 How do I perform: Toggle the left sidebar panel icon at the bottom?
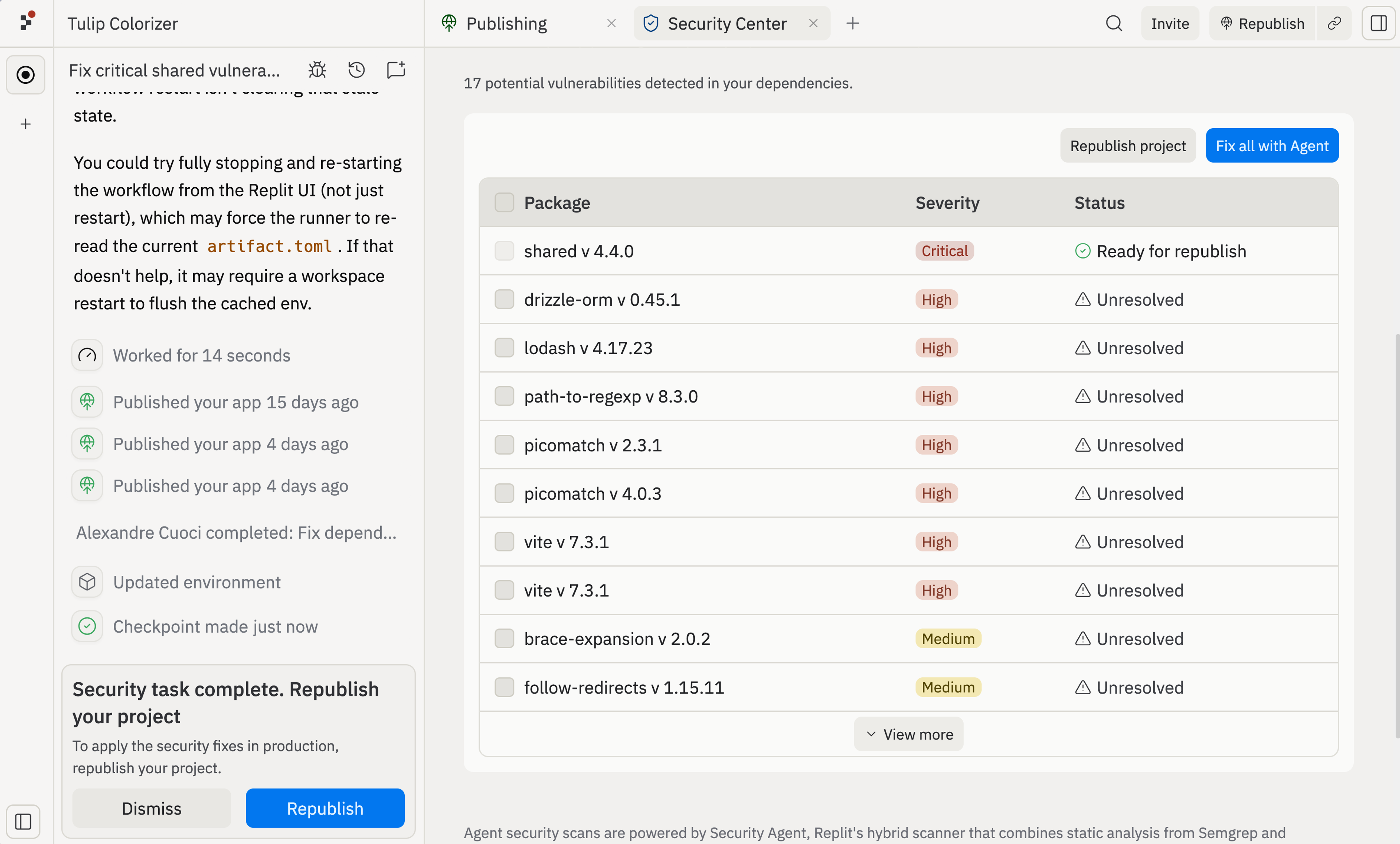click(x=23, y=821)
